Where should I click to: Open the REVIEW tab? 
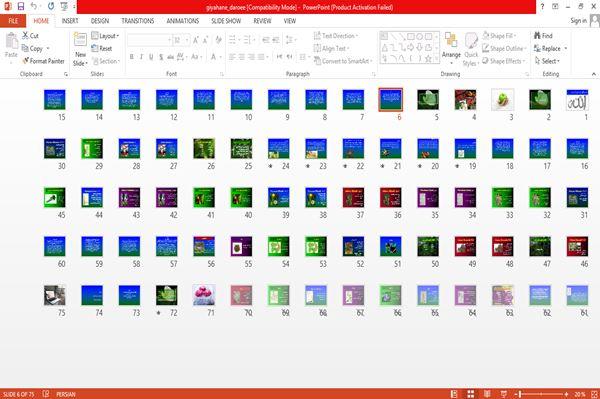click(x=262, y=21)
